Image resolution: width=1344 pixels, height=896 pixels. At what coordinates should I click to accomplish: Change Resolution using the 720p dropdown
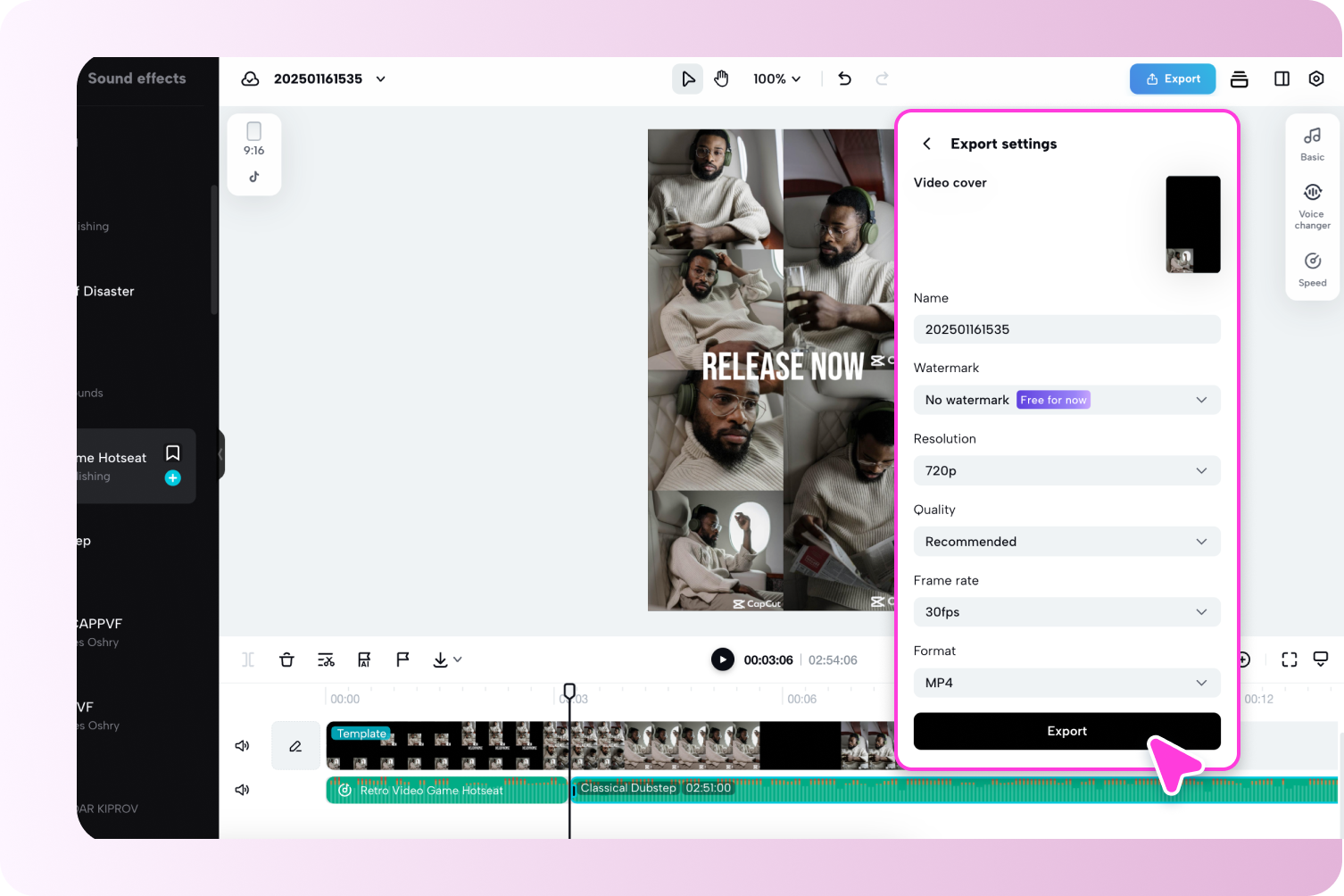1066,470
